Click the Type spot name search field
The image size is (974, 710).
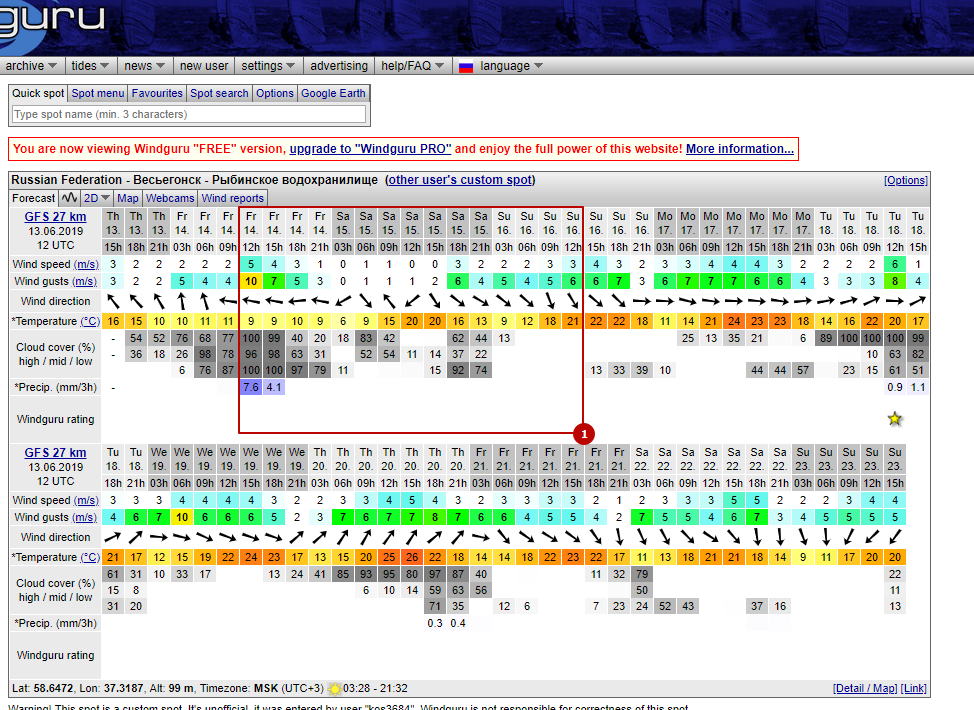(188, 114)
